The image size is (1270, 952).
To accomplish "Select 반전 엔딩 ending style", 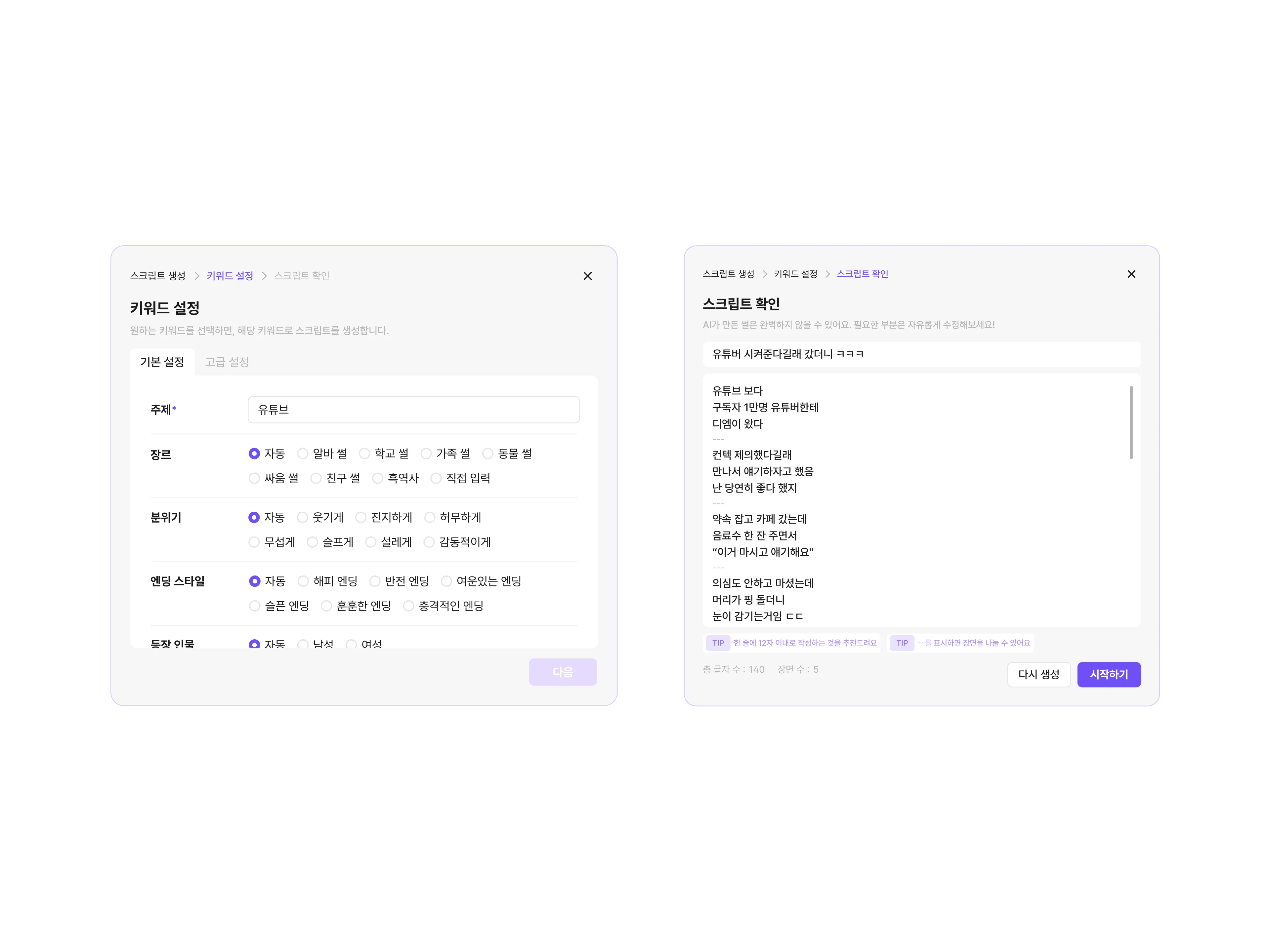I will pos(375,581).
